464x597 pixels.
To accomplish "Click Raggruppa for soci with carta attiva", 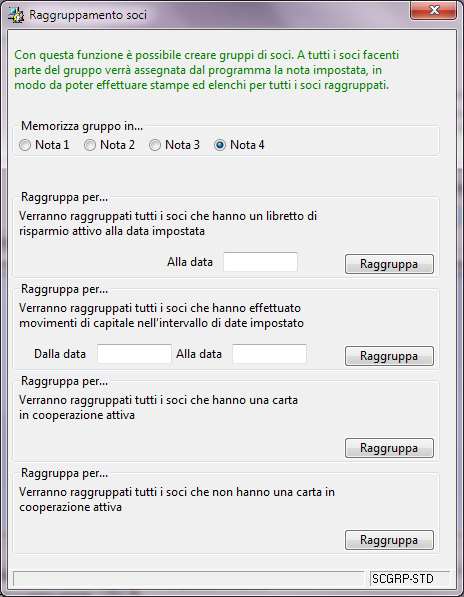I will (389, 448).
